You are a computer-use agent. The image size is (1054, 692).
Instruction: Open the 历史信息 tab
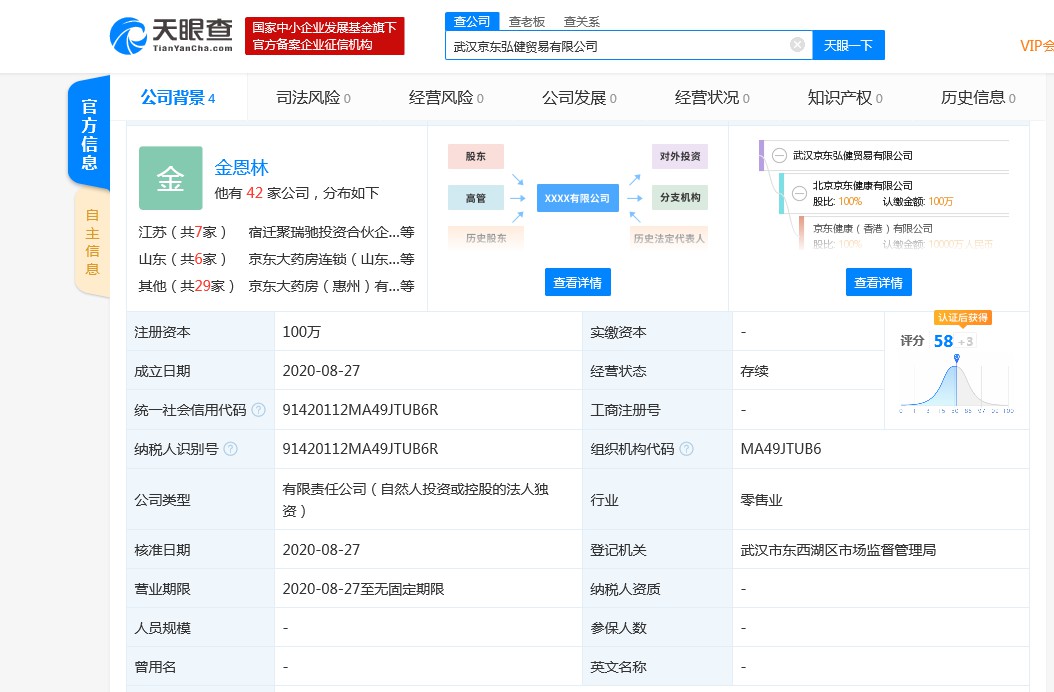click(x=978, y=98)
